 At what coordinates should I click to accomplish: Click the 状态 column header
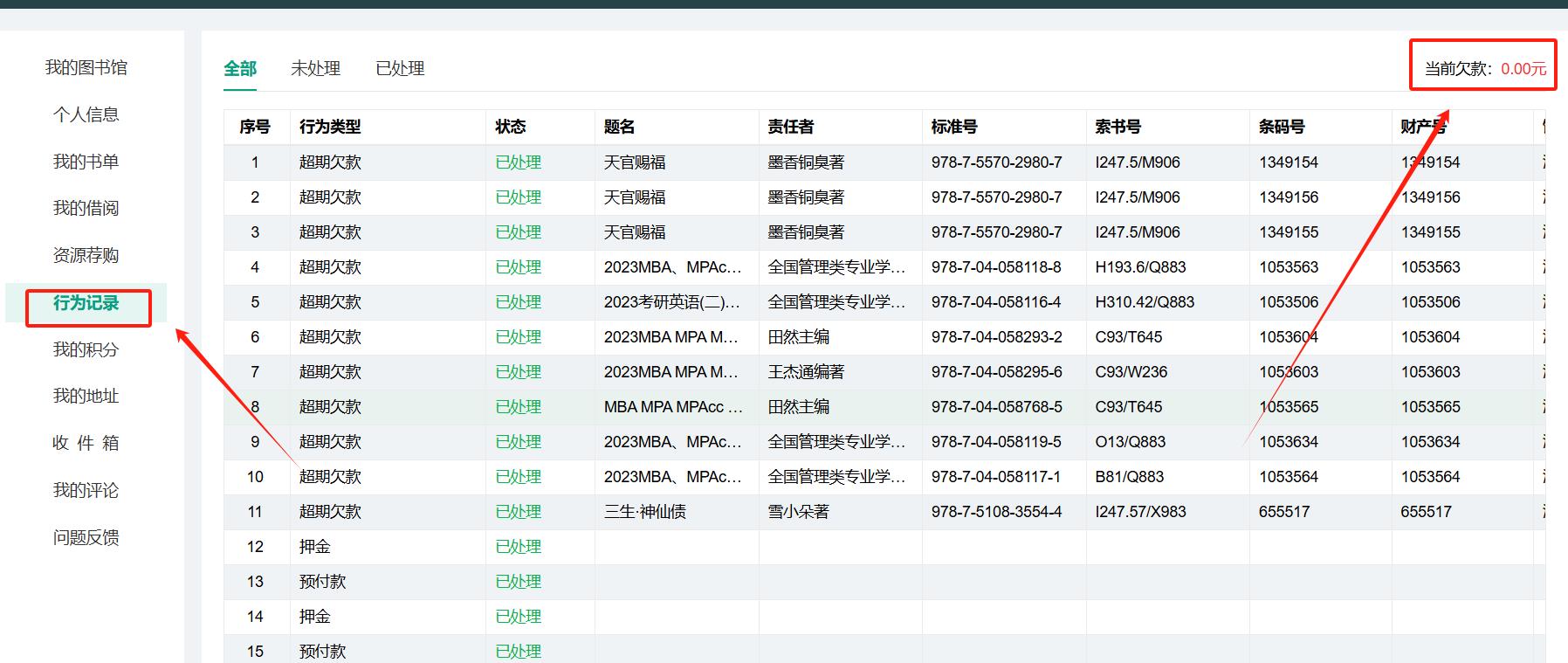(511, 127)
